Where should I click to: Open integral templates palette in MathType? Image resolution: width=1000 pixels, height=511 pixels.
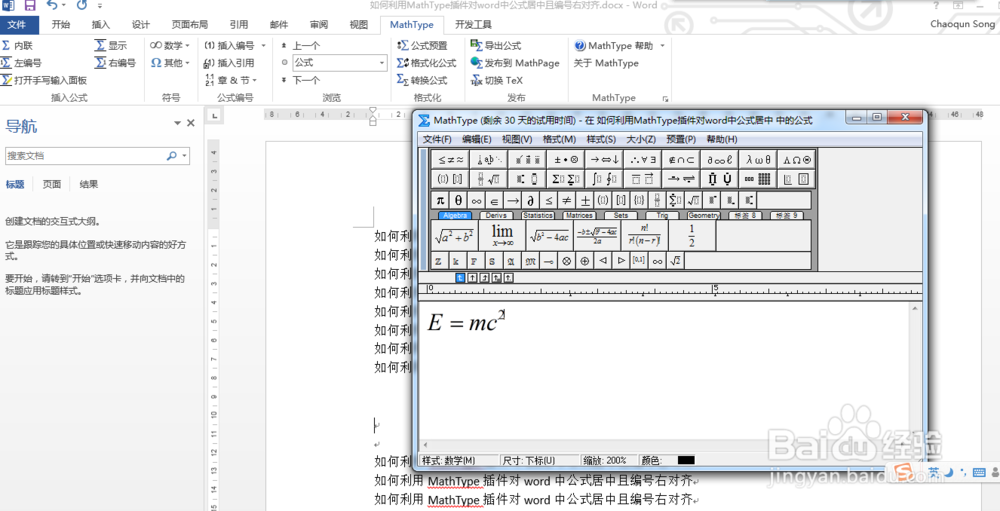point(604,179)
